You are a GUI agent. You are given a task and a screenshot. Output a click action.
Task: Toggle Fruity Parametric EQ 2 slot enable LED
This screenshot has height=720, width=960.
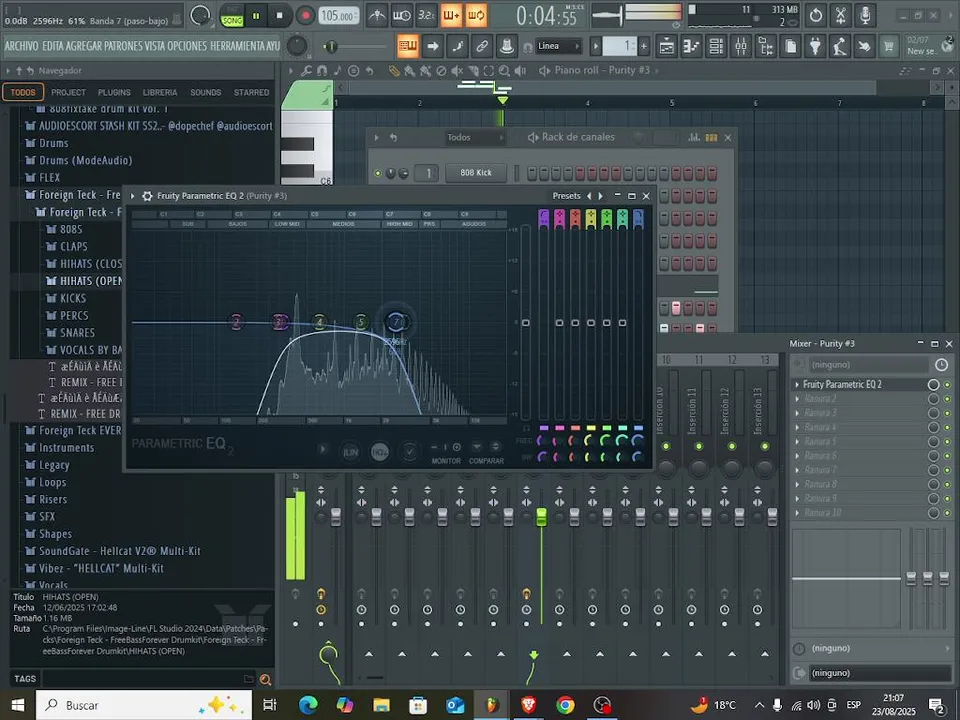pyautogui.click(x=947, y=384)
